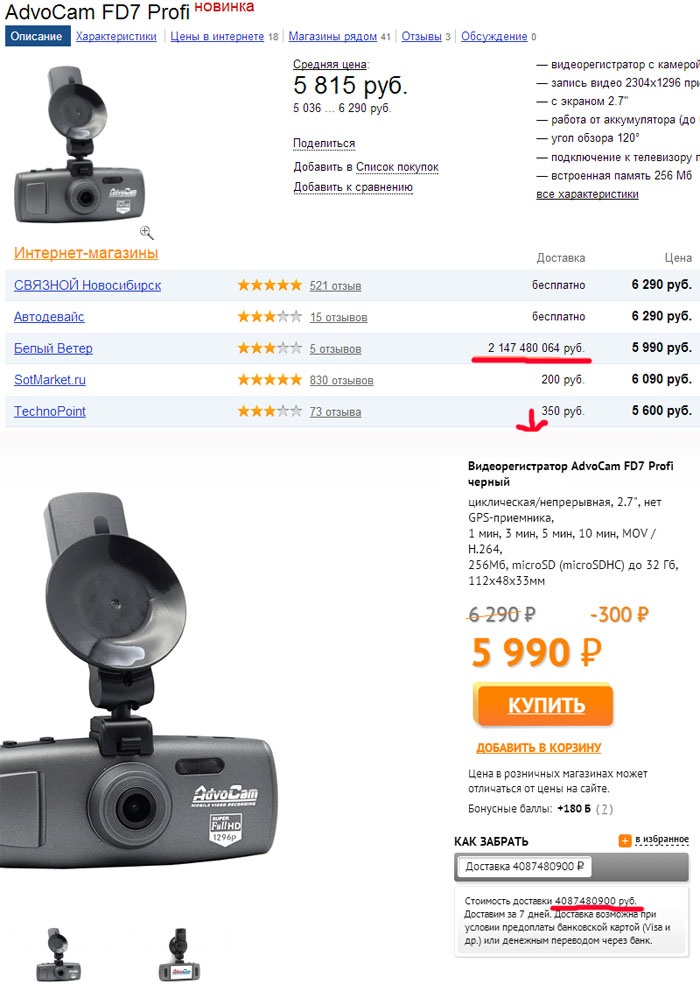Screen dimensions: 700x998
Task: Click the orange plus icon beside 'в избранное'
Action: [625, 841]
